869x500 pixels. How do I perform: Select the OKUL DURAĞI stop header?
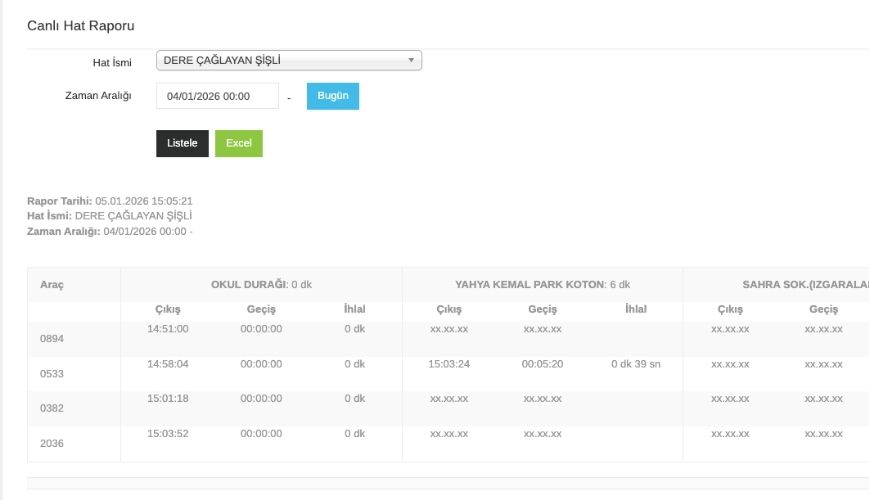coord(261,285)
